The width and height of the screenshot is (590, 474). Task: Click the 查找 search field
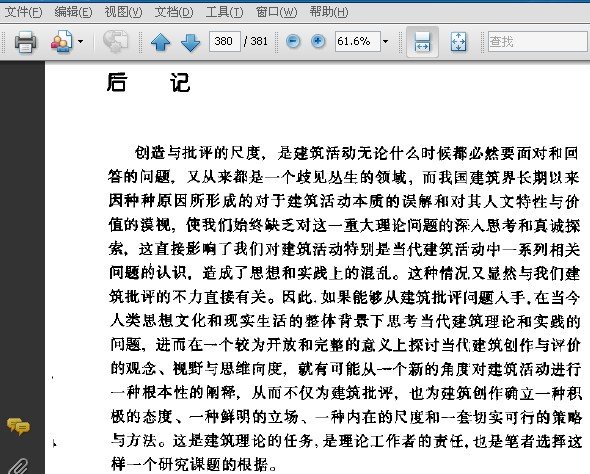pyautogui.click(x=538, y=41)
